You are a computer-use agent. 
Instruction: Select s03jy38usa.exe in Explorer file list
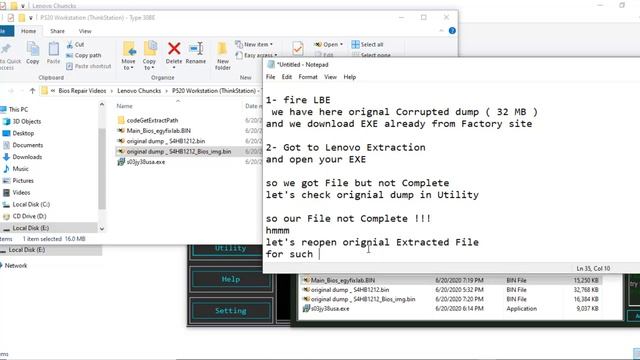(141, 162)
